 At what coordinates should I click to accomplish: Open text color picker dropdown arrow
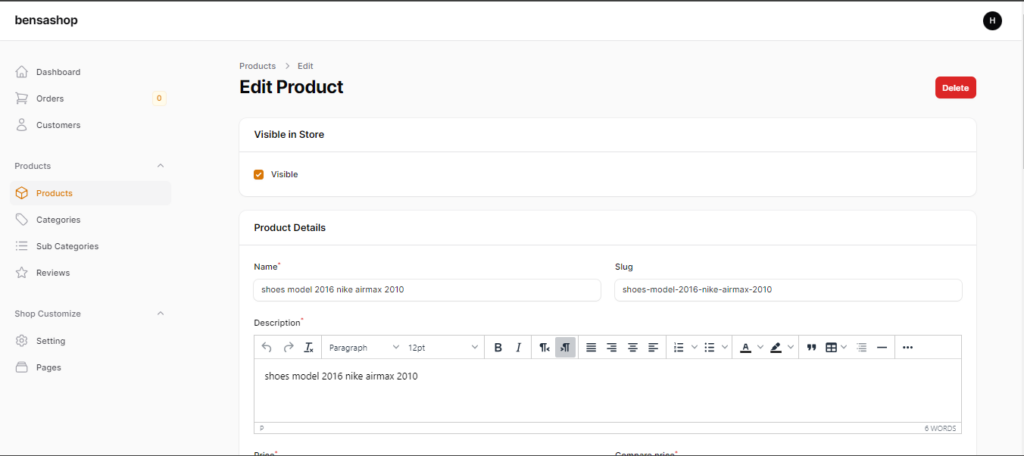point(760,348)
